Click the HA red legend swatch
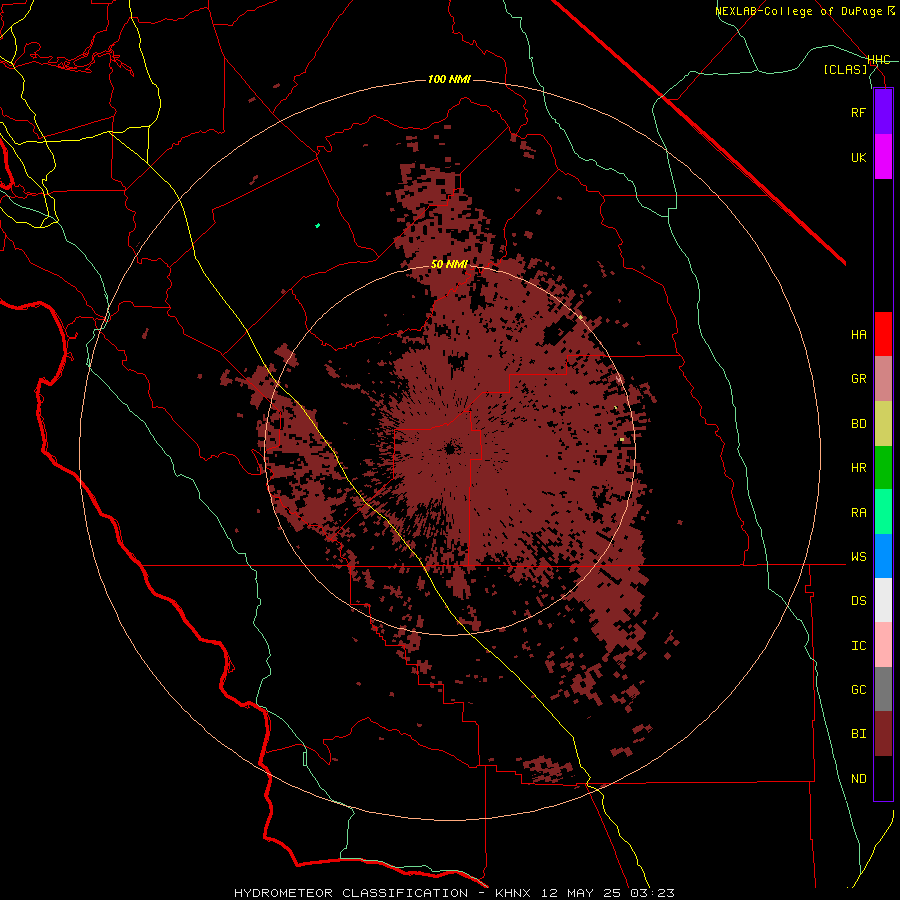 click(x=883, y=334)
